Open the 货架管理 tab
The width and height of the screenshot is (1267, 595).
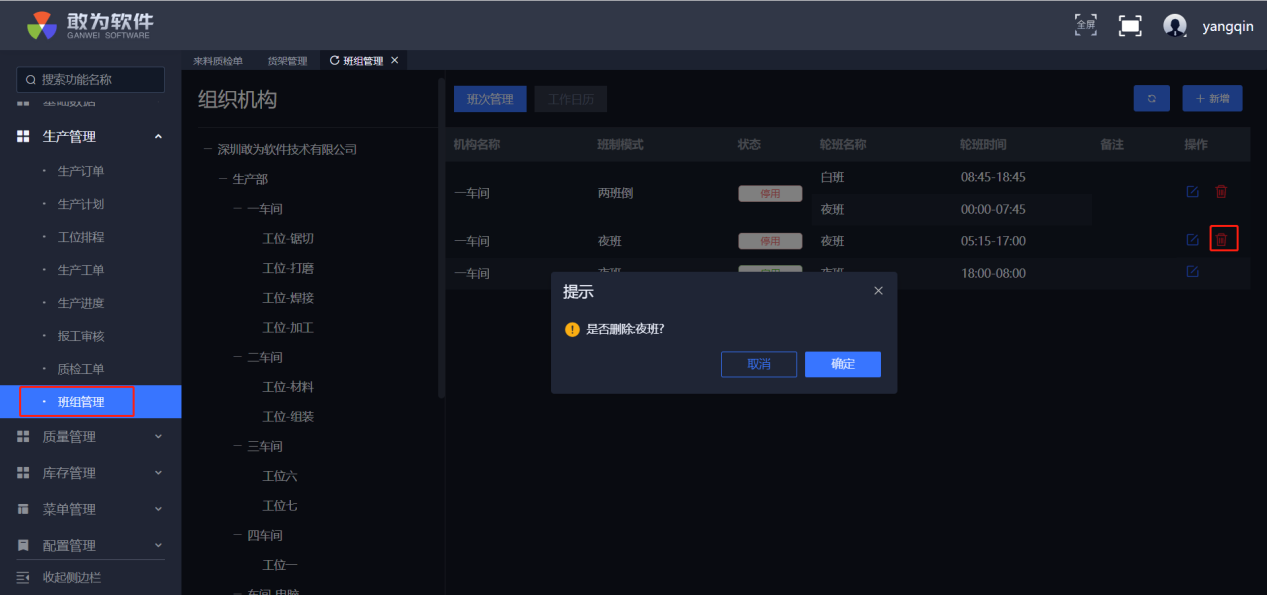coord(287,61)
